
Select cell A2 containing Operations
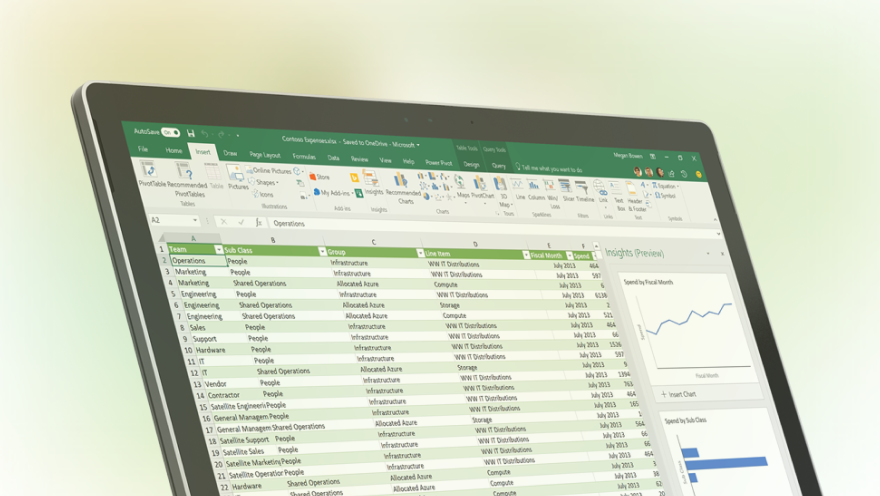pos(198,260)
